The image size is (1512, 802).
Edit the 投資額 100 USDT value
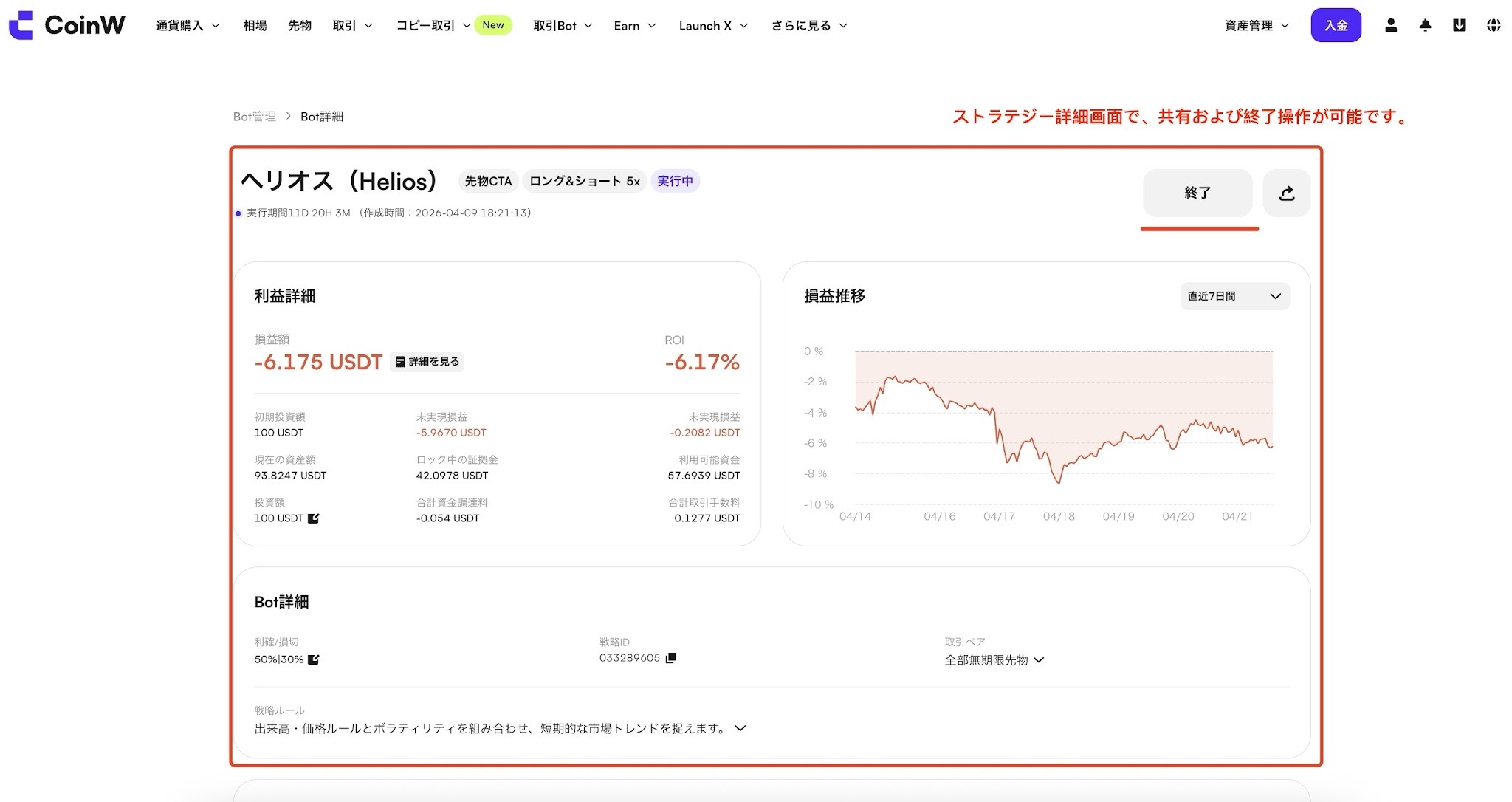[x=314, y=518]
